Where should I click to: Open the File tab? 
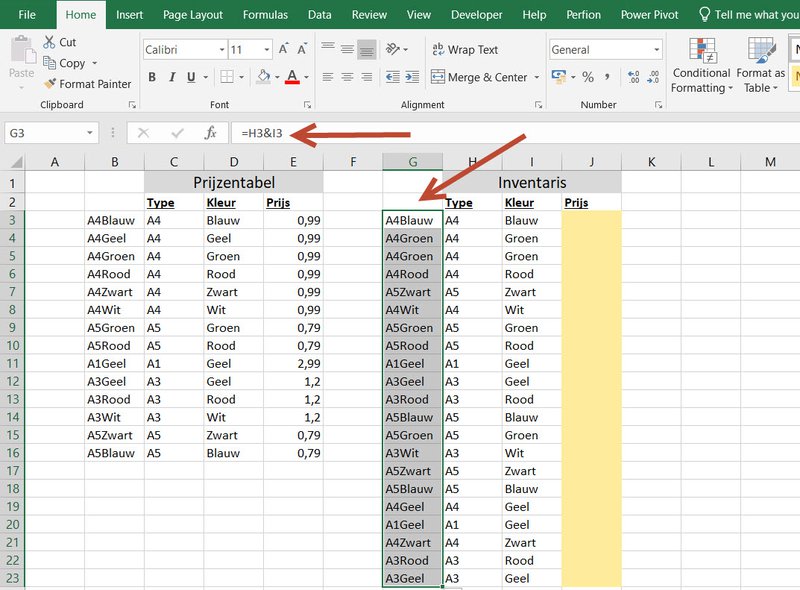(x=27, y=15)
